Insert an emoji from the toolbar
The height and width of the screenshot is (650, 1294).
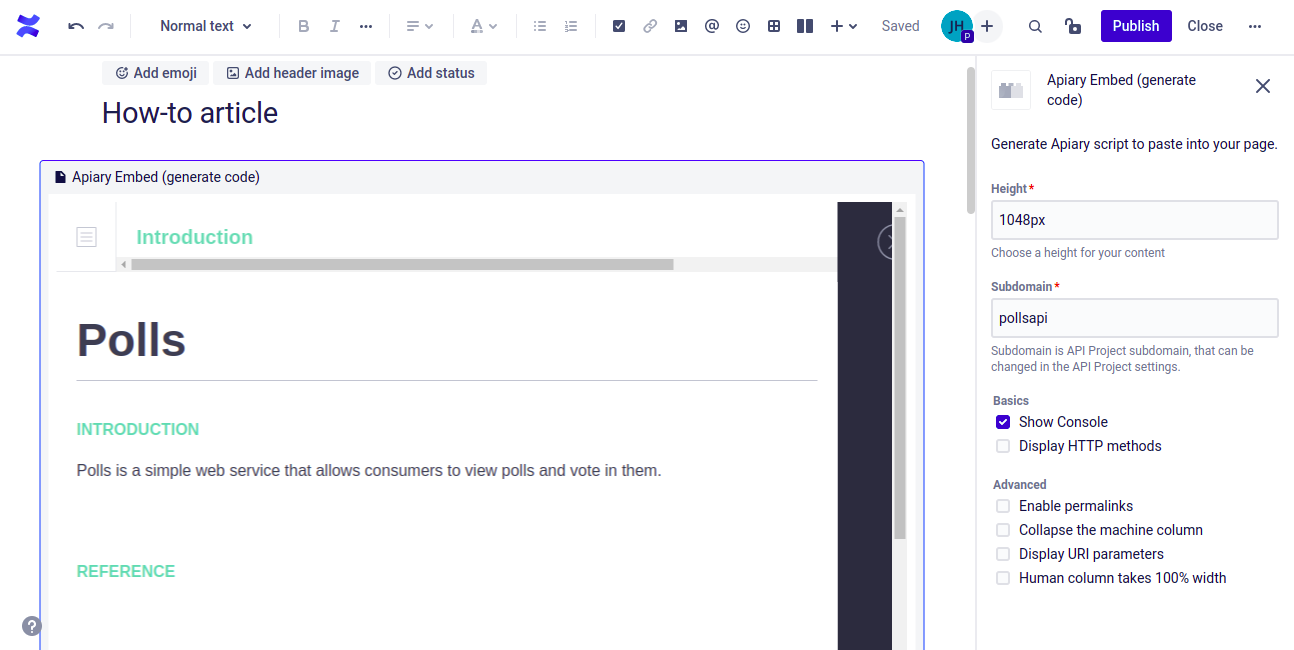[743, 27]
